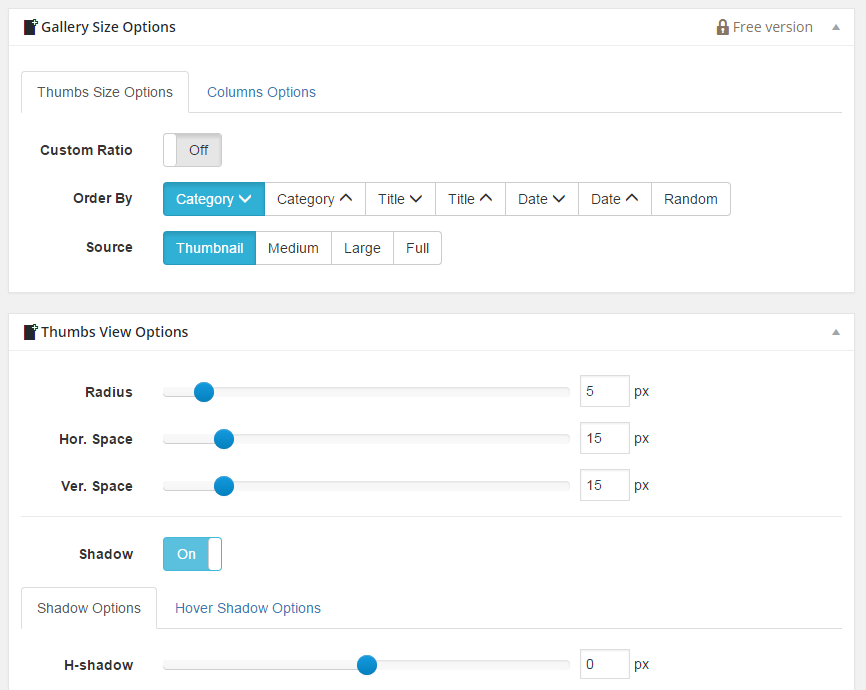Choose Large as image source
Screen dimensions: 866x690
click(x=362, y=248)
